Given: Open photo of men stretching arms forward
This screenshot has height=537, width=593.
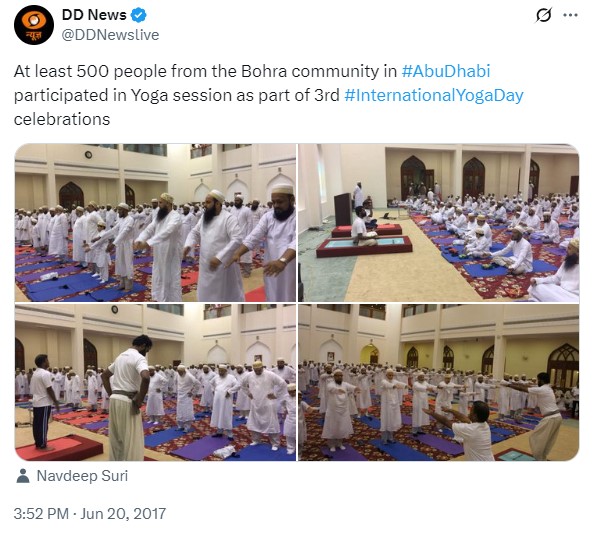Looking at the screenshot, I should click(155, 223).
